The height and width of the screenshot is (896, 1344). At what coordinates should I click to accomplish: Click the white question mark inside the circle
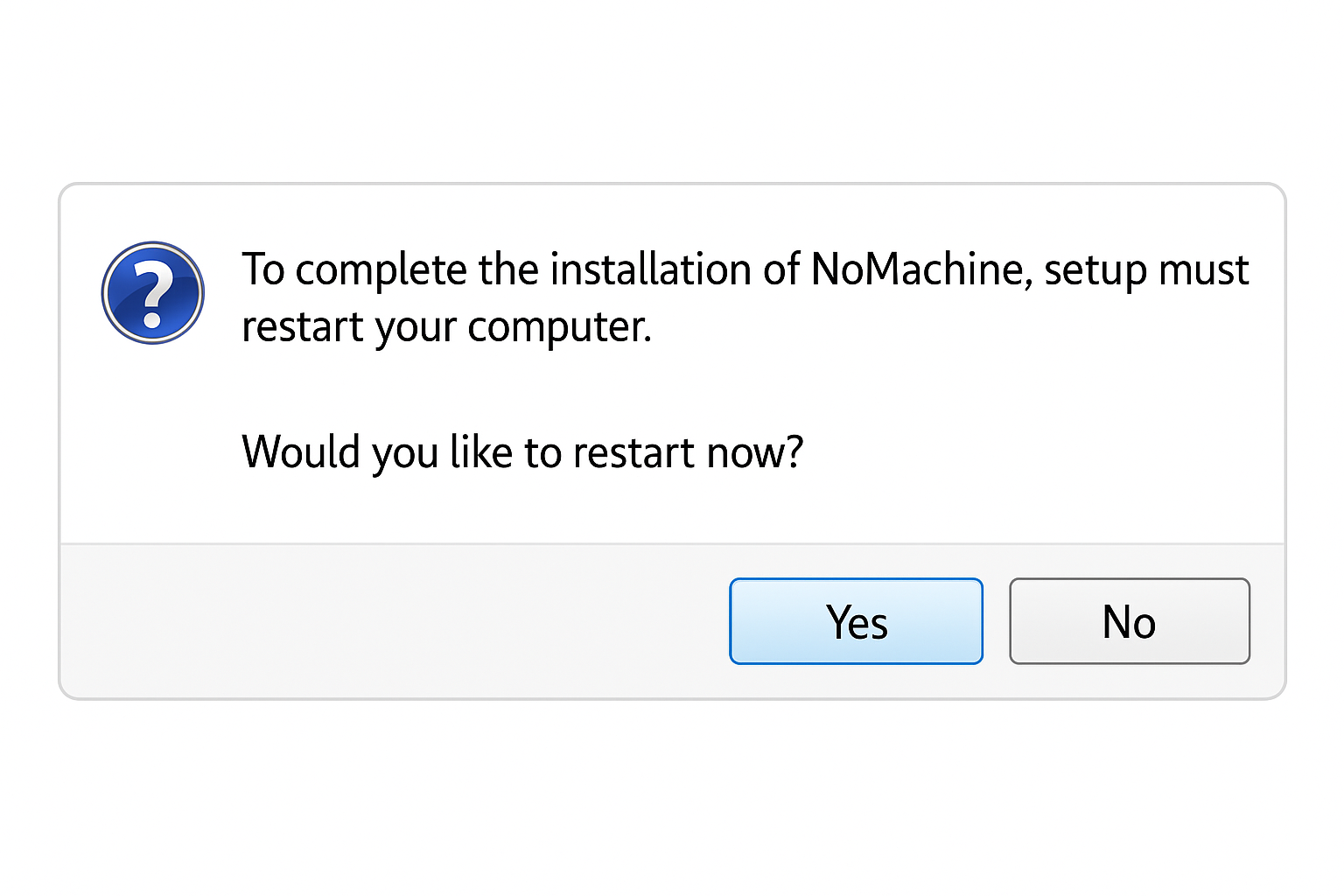coord(153,294)
